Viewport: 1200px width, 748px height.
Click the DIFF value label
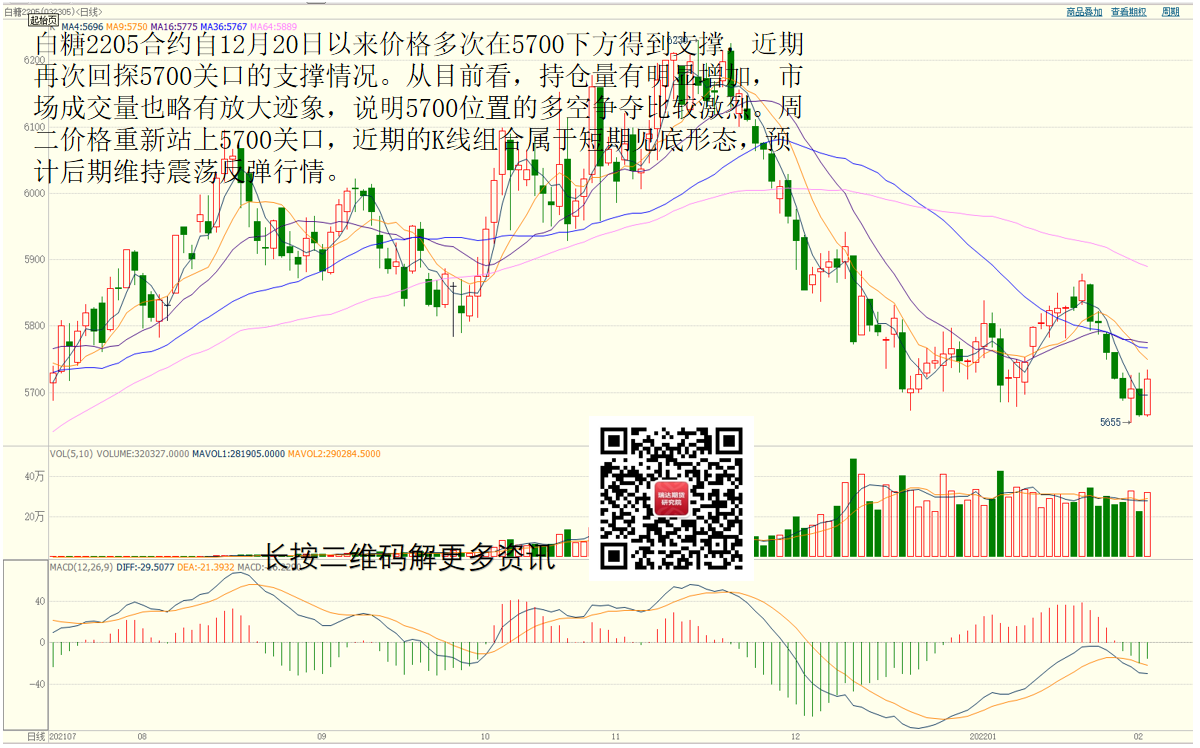tap(146, 567)
